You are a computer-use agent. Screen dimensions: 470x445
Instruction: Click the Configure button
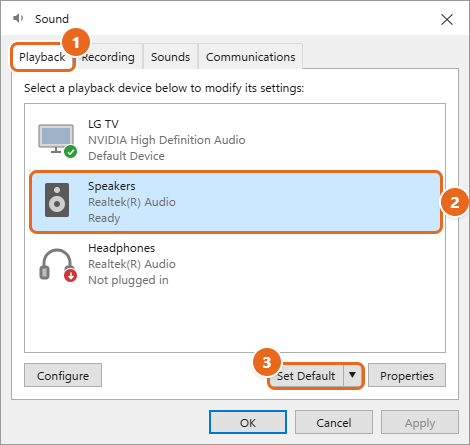coord(63,375)
